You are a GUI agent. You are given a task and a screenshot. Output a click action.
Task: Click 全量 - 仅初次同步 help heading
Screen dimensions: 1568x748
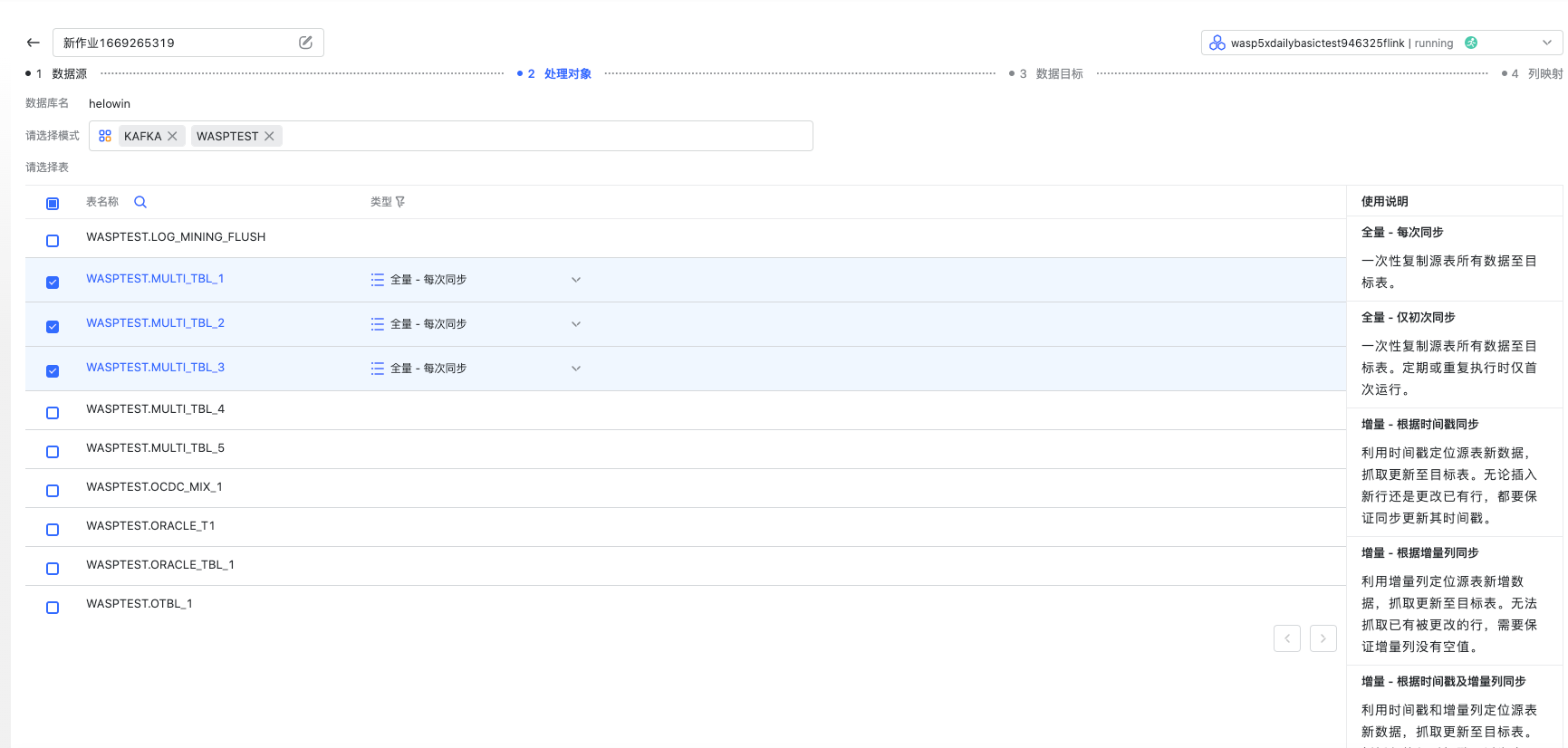1408,318
